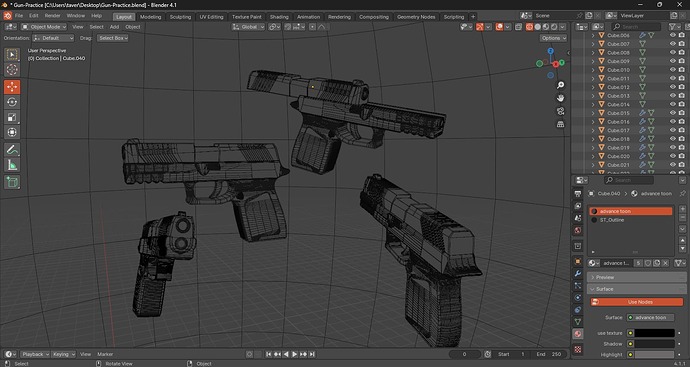
Task: Click the pan view hand icon
Action: coord(560,98)
